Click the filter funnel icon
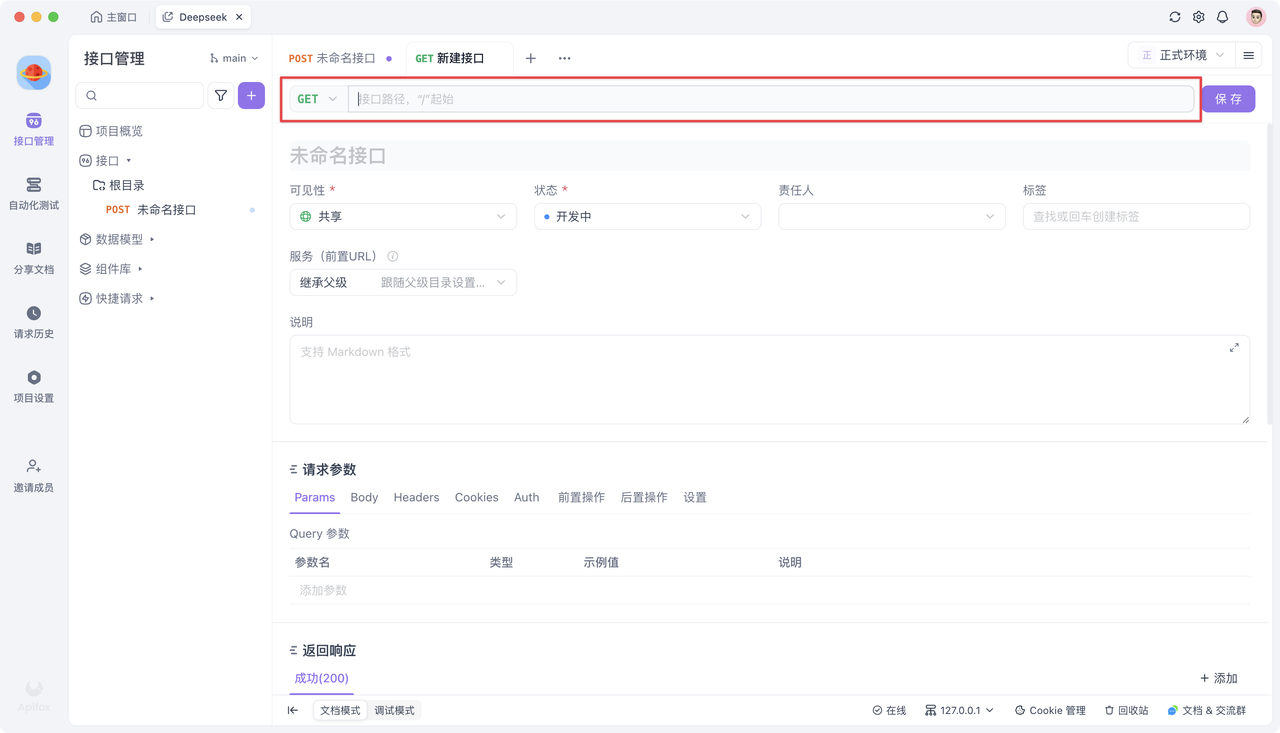This screenshot has height=733, width=1280. [x=221, y=96]
